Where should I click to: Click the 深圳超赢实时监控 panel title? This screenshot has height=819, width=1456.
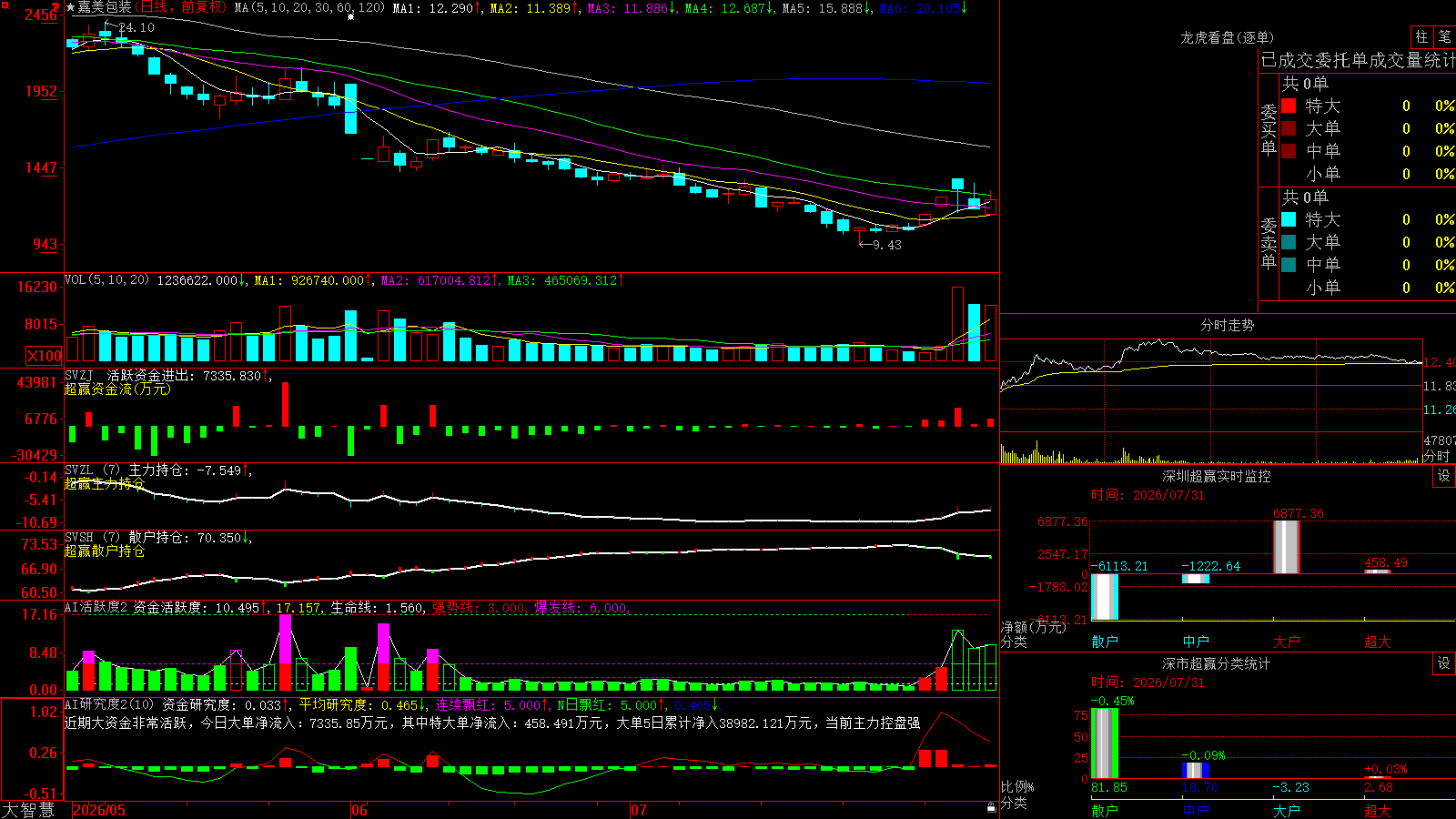pyautogui.click(x=1216, y=476)
